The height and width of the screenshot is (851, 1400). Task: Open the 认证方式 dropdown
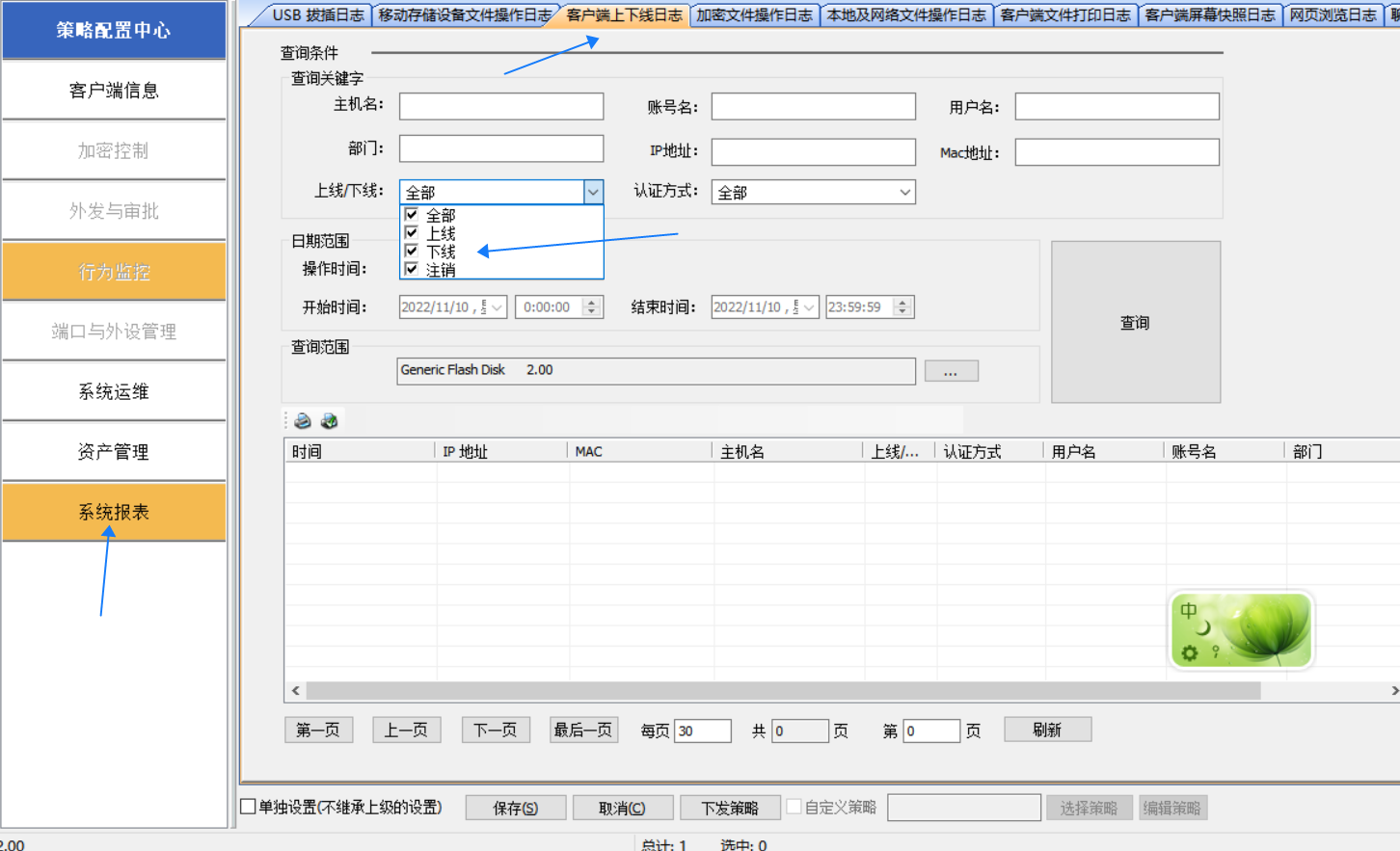(x=904, y=192)
